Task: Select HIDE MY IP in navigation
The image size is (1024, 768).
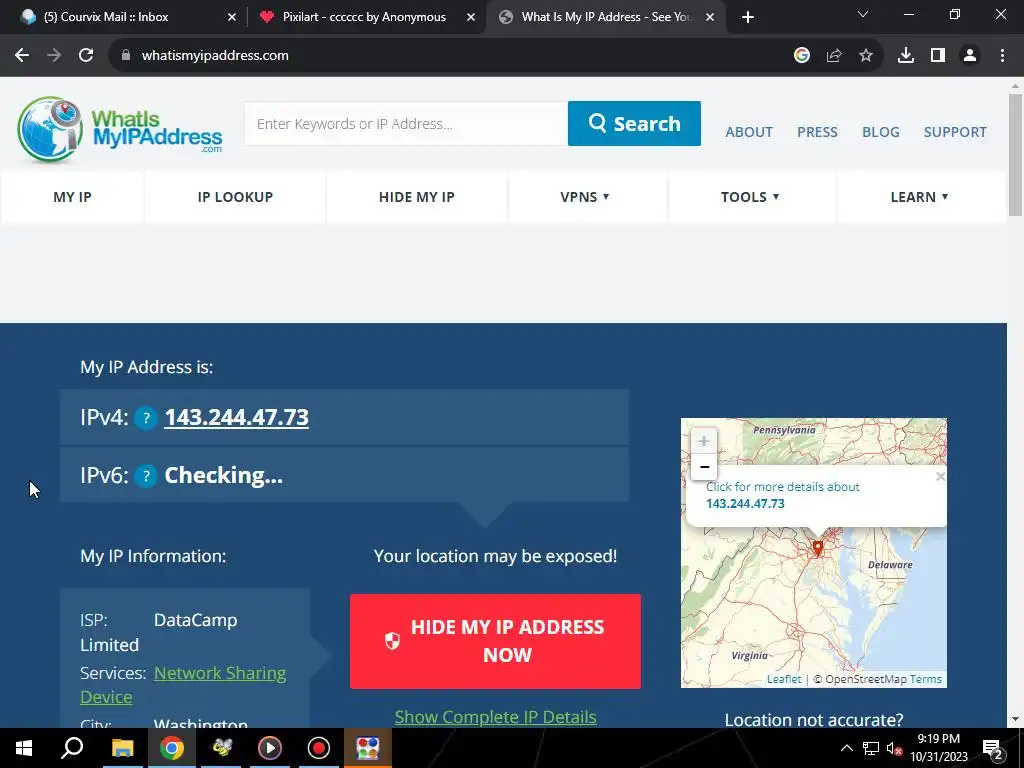Action: pos(417,197)
